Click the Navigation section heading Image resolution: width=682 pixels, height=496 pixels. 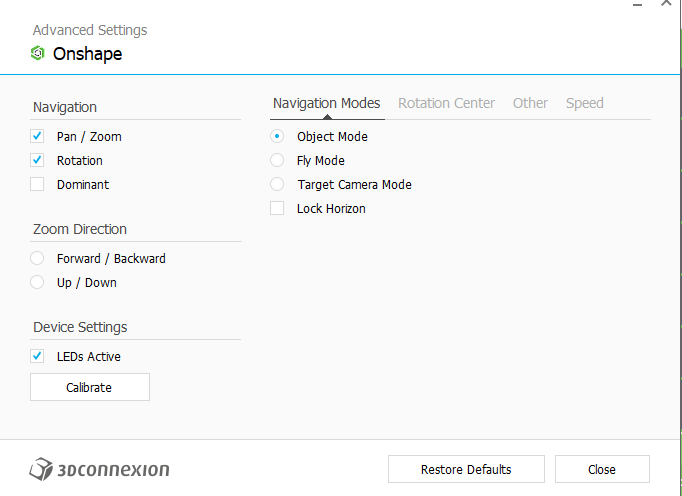pyautogui.click(x=65, y=107)
